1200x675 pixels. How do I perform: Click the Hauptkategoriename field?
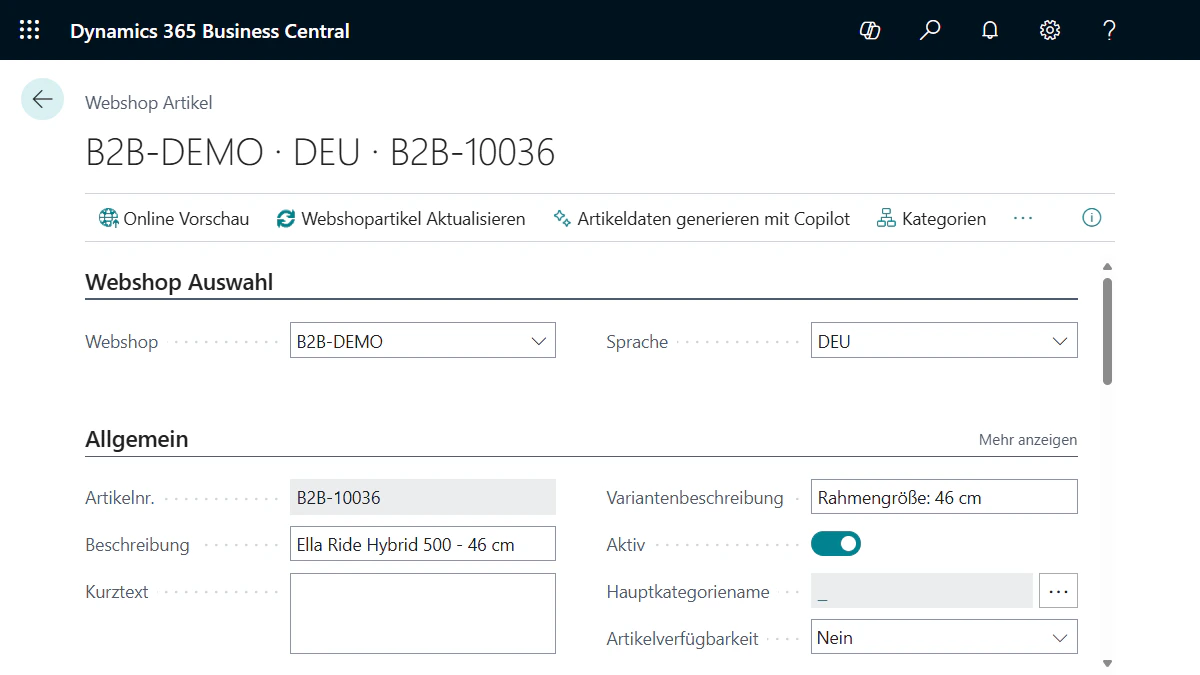coord(922,591)
